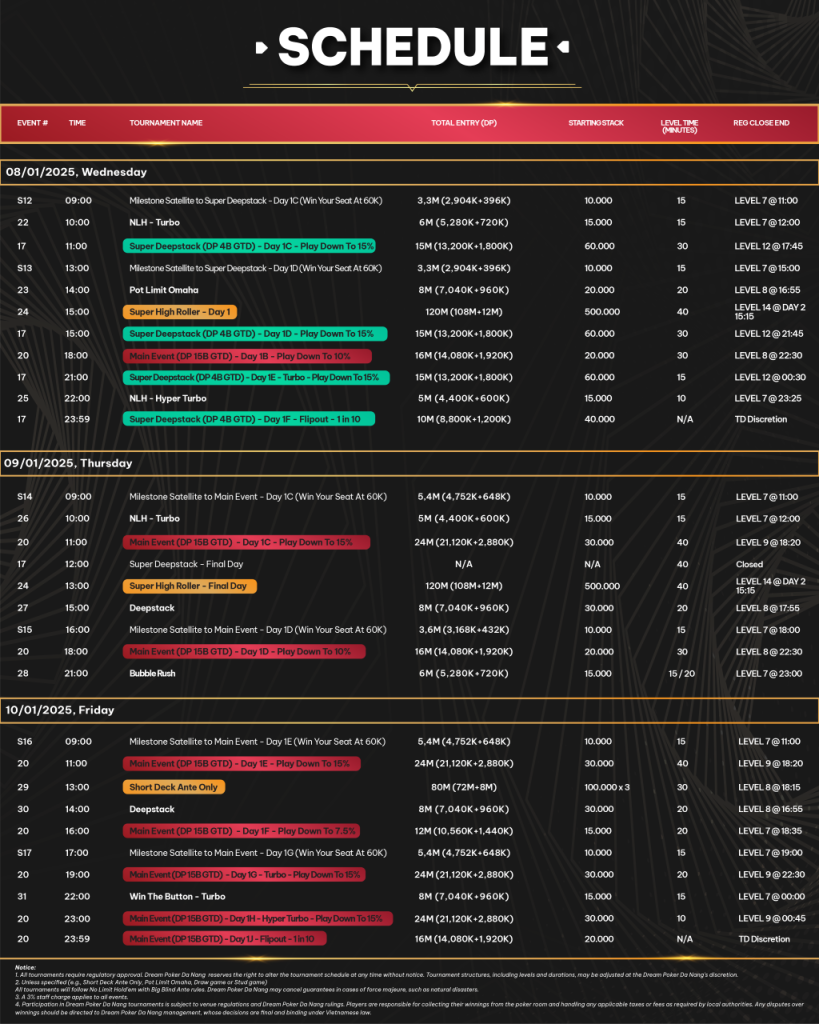The width and height of the screenshot is (819, 1024).
Task: Click LEVEL 12 @ 00:30 reg close cell
Action: (770, 377)
